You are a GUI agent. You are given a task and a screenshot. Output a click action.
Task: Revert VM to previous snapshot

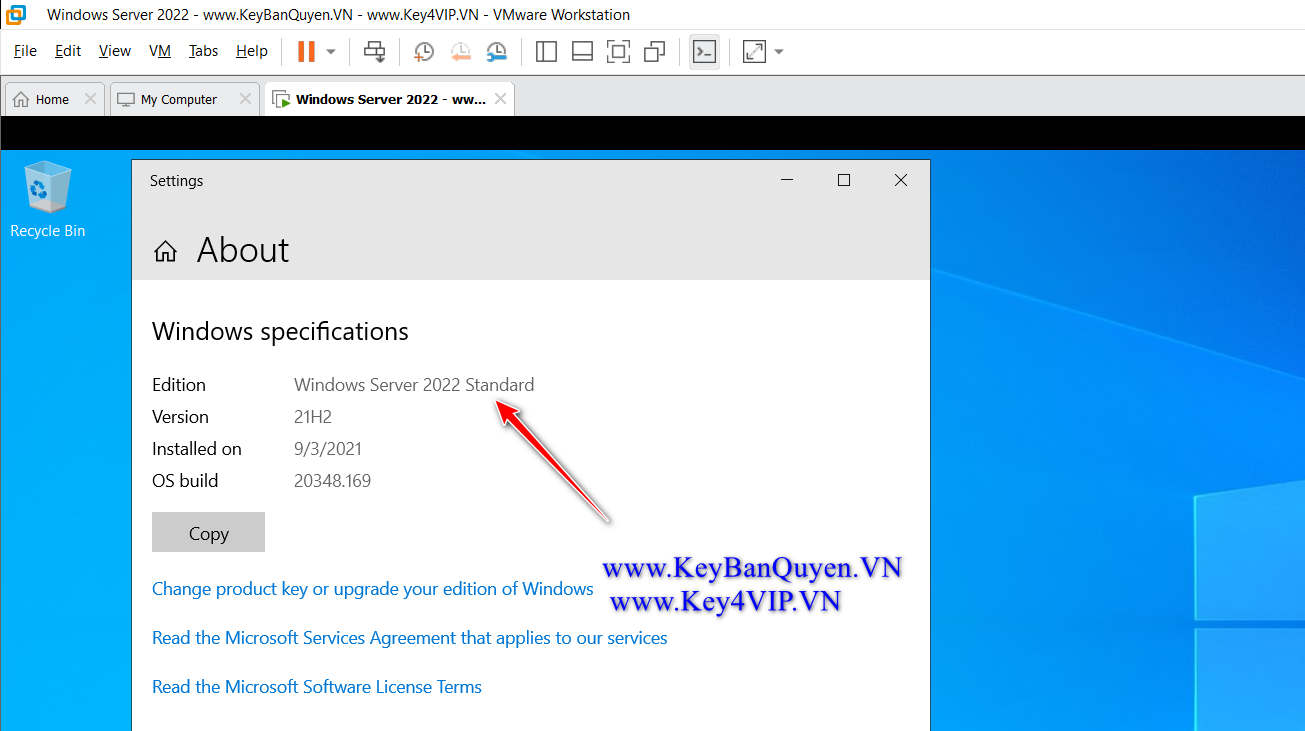pyautogui.click(x=460, y=51)
